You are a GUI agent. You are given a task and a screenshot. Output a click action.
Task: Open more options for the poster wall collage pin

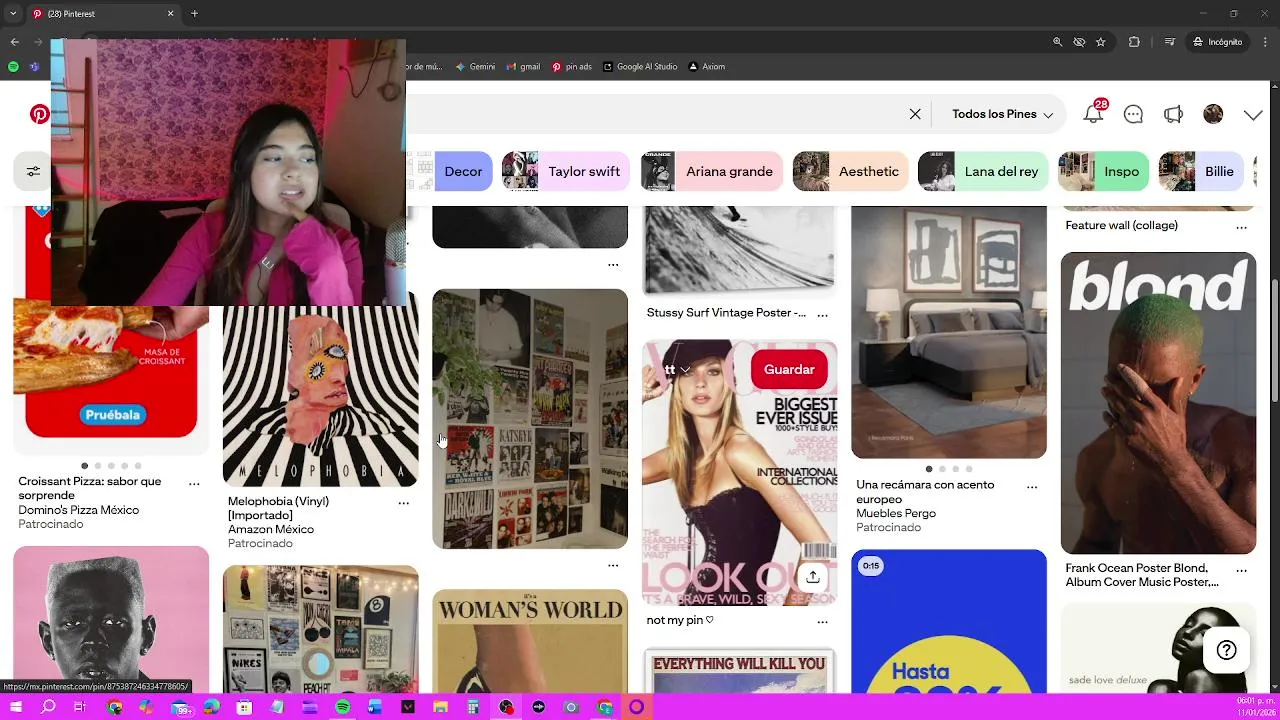[x=613, y=565]
